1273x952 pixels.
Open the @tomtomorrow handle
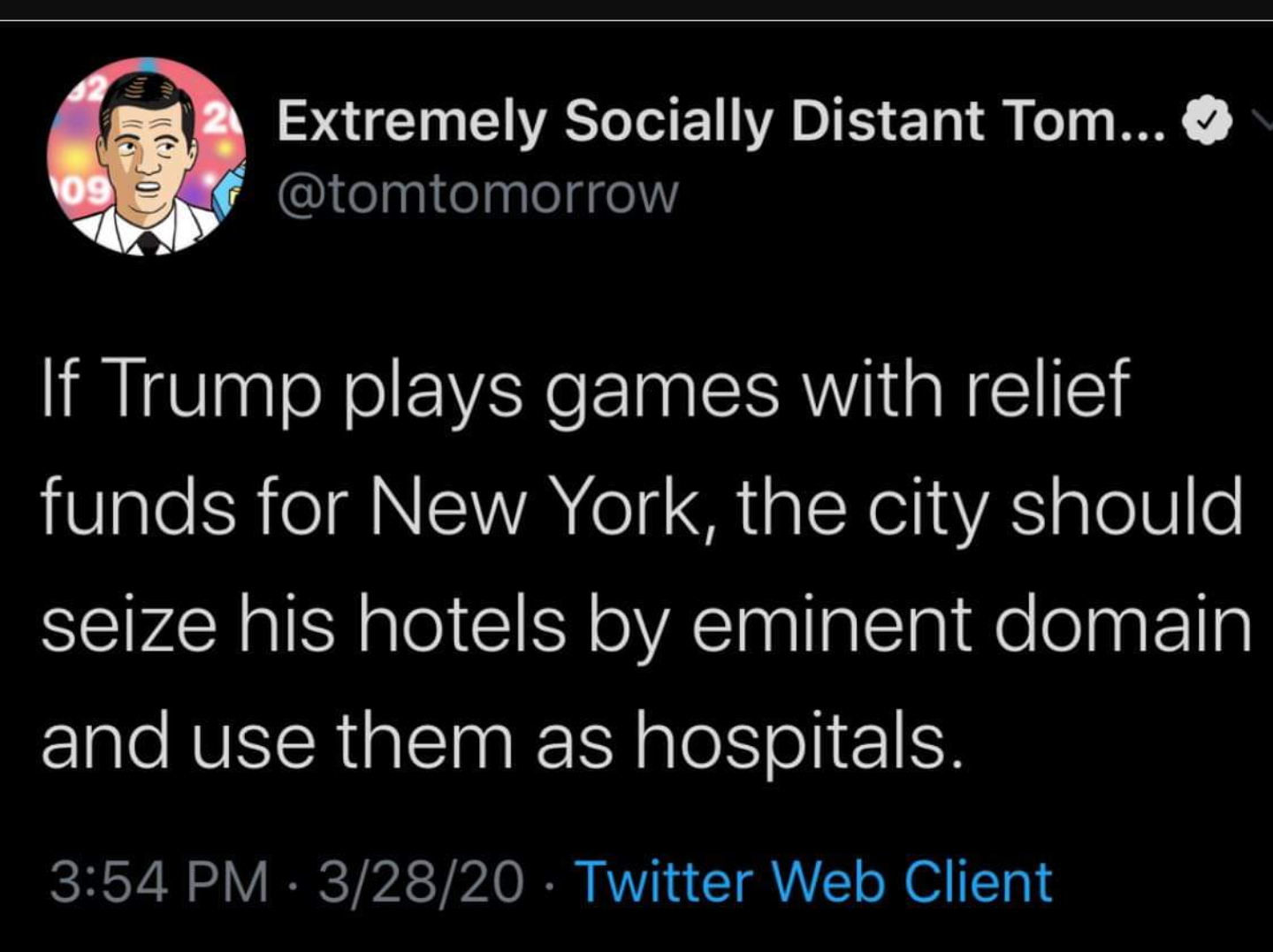pyautogui.click(x=478, y=195)
